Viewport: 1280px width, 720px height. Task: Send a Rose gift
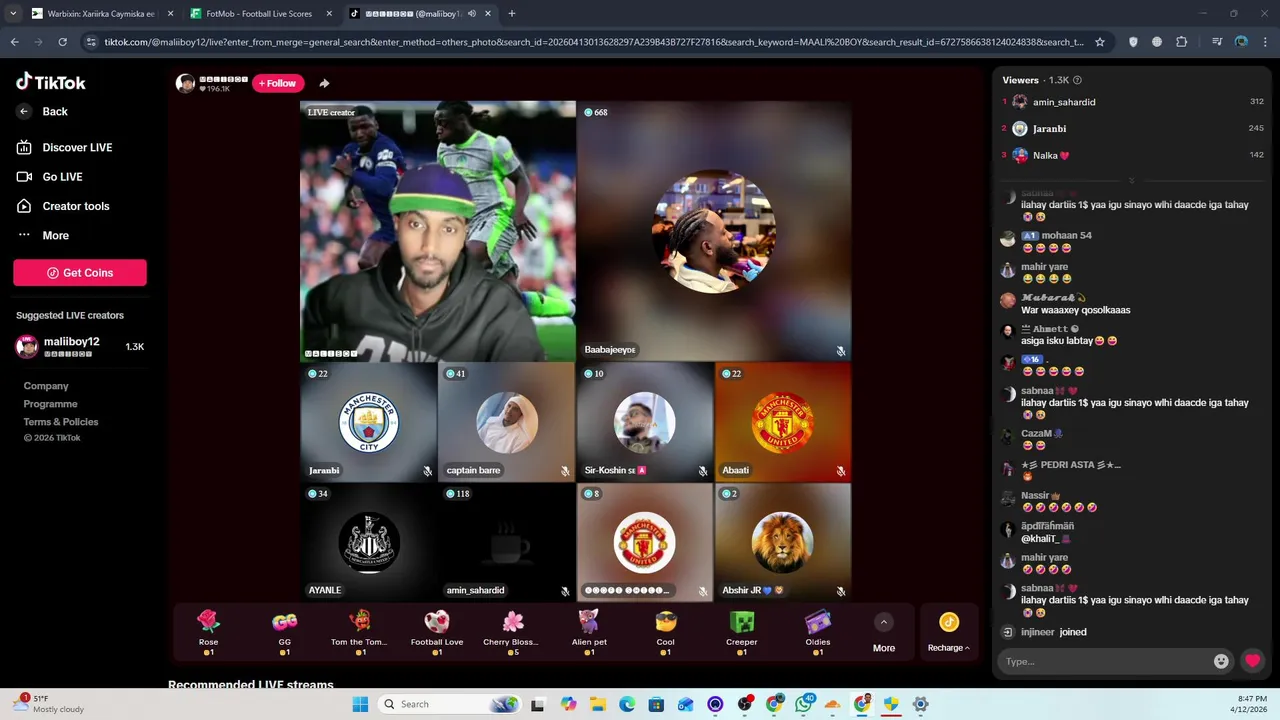[x=208, y=632]
